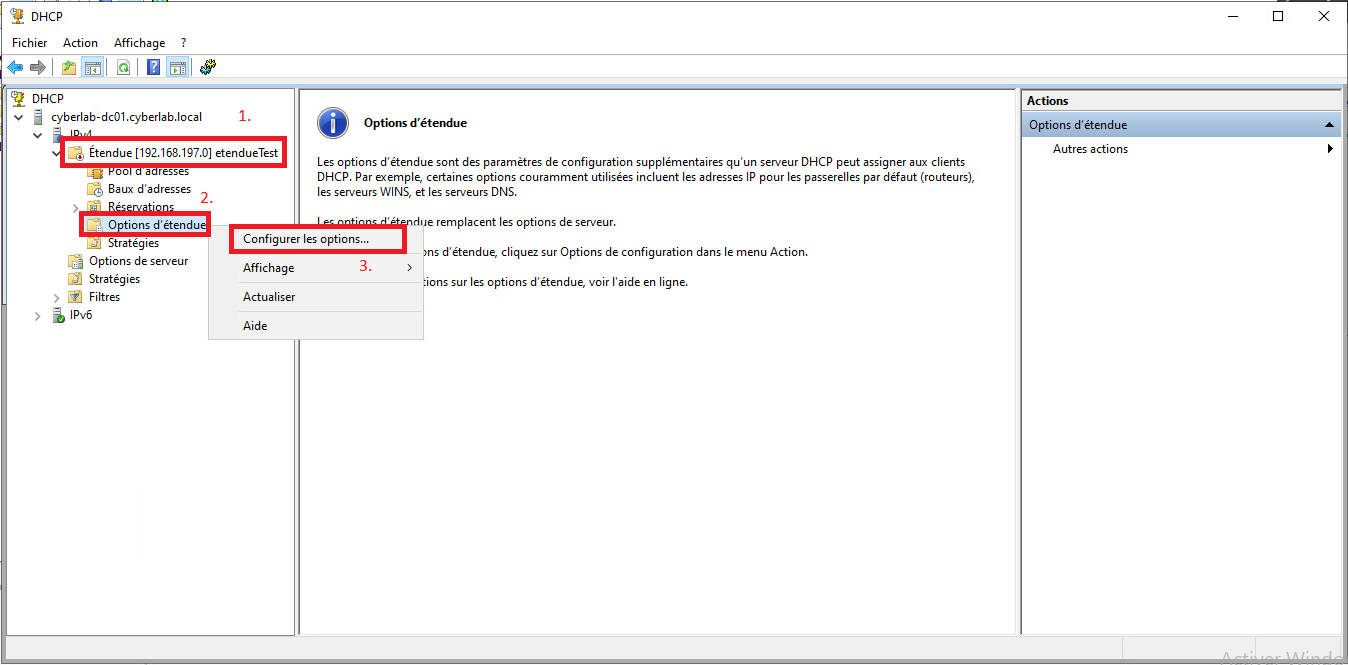The image size is (1348, 665).
Task: Click the Forward arrow toolbar icon
Action: [38, 67]
